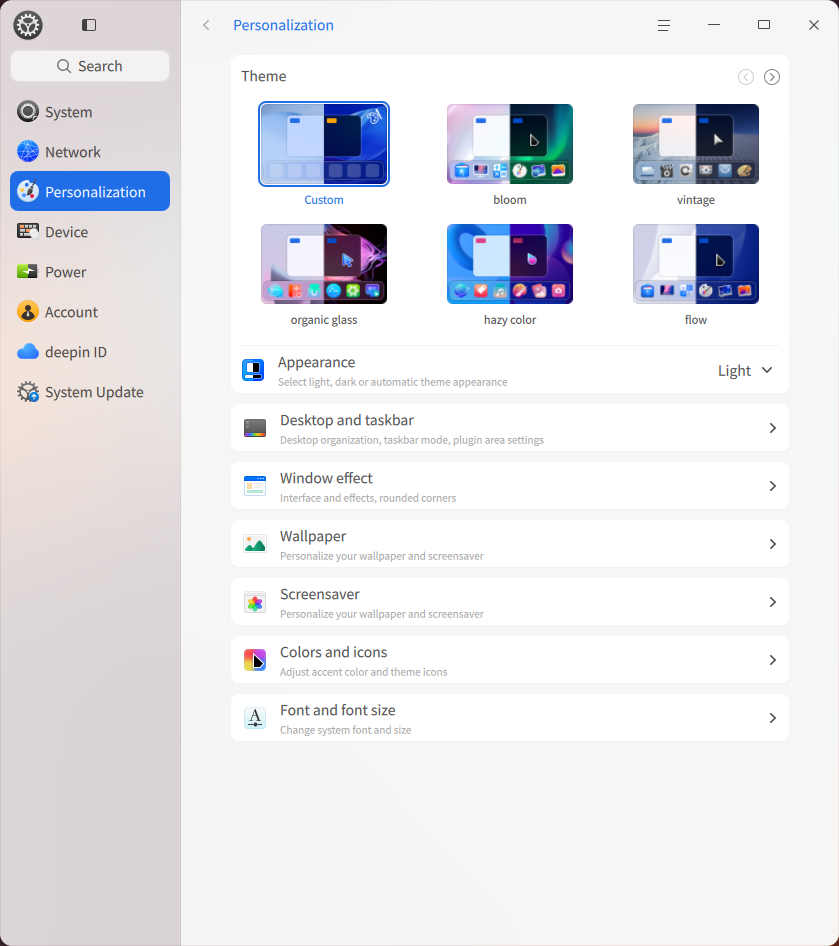The image size is (839, 946).
Task: Go back with the back arrow
Action: 206,25
